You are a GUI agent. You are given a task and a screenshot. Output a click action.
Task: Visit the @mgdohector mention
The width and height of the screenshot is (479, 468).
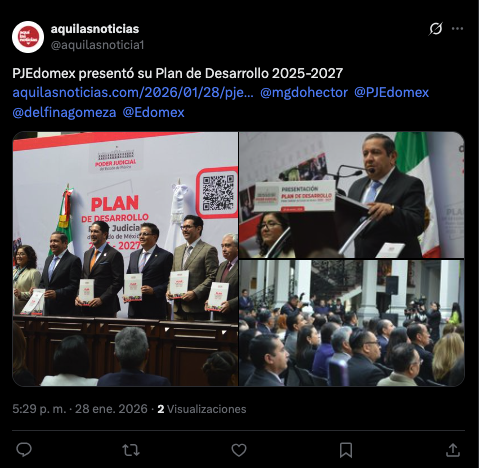(x=304, y=93)
